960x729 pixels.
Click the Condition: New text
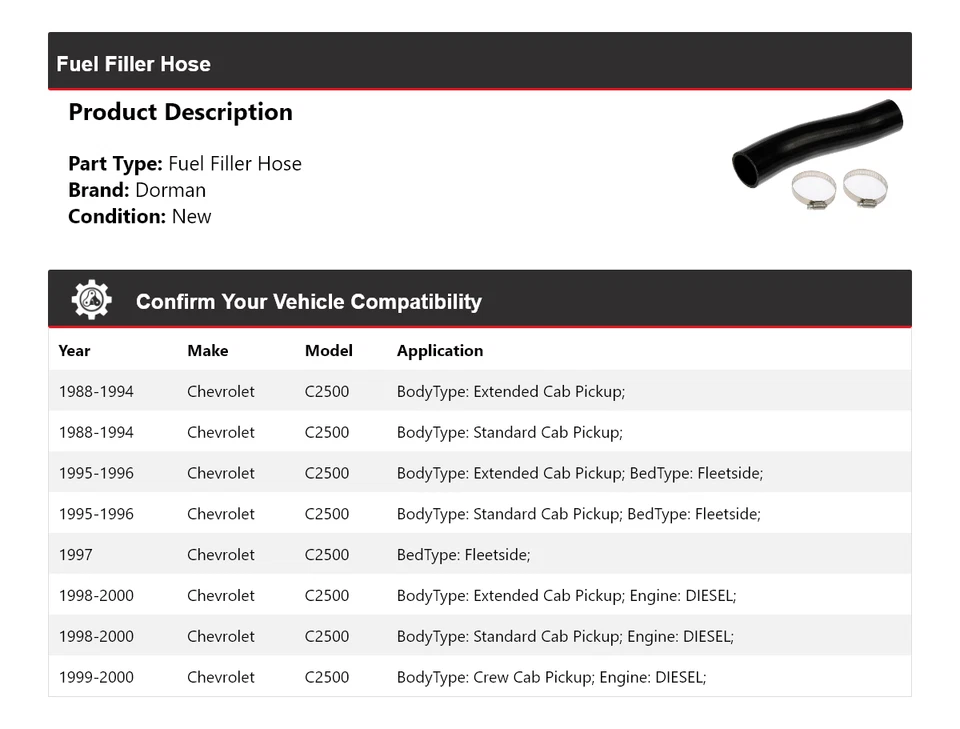coord(139,216)
